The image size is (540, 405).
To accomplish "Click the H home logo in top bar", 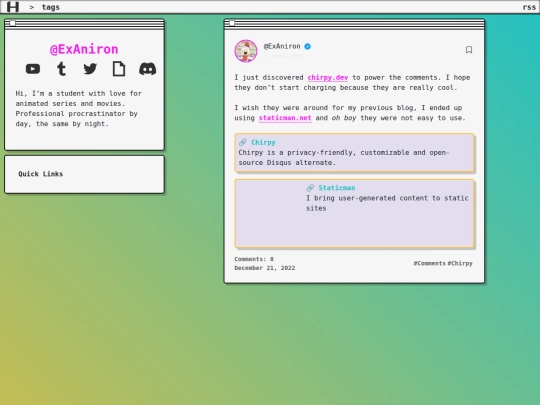I will pyautogui.click(x=13, y=7).
